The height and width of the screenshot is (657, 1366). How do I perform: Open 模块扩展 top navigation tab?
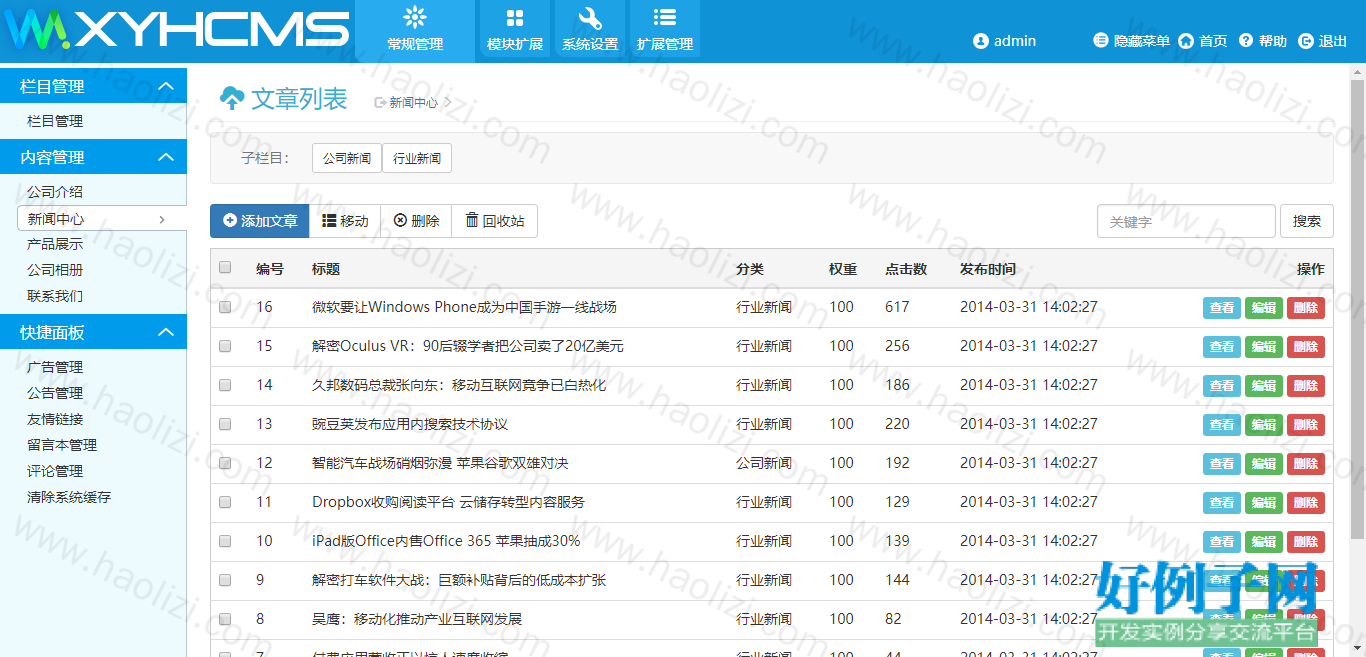click(x=515, y=30)
